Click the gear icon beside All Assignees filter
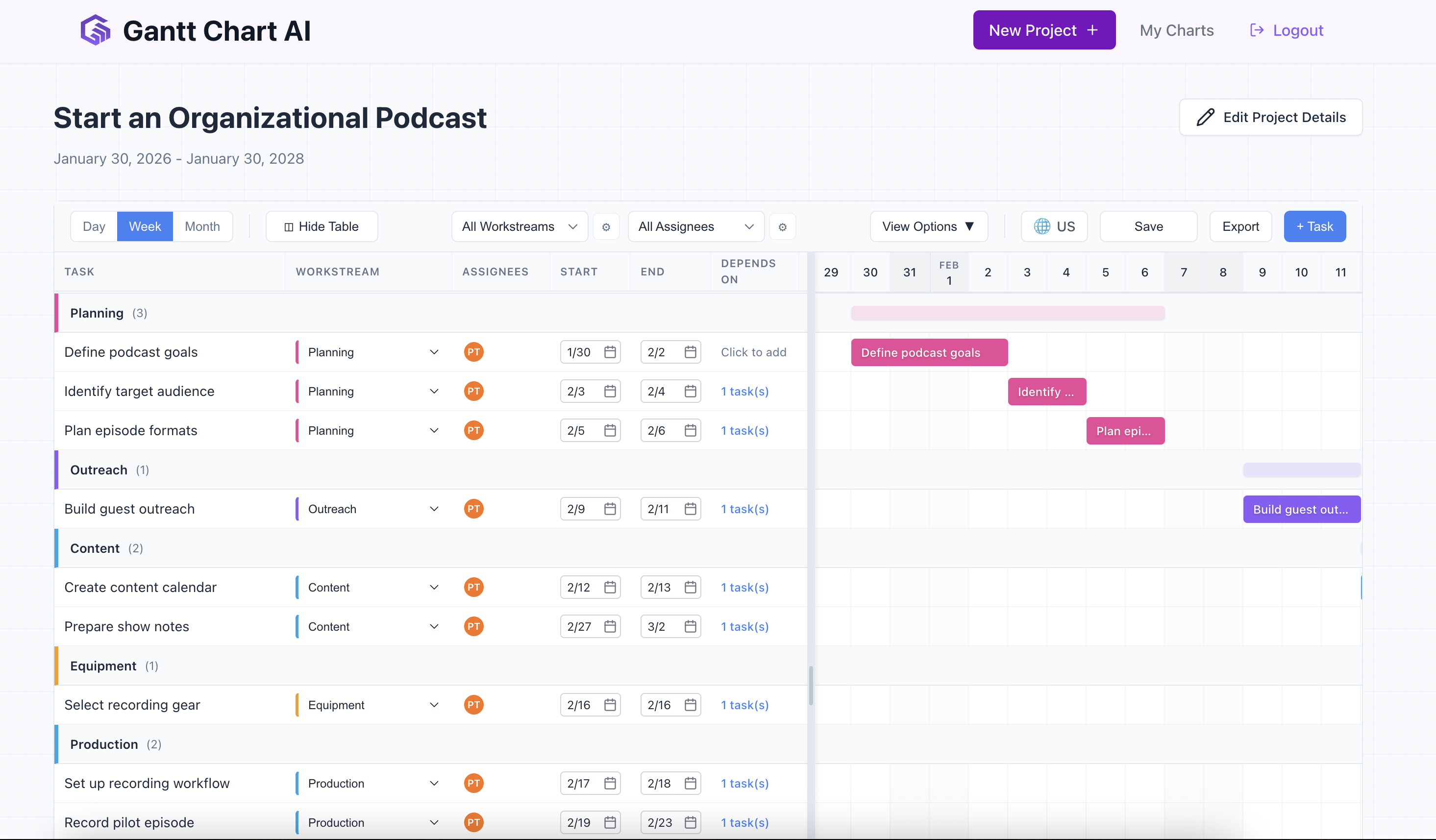Screen dimensions: 1436x840 (782, 226)
